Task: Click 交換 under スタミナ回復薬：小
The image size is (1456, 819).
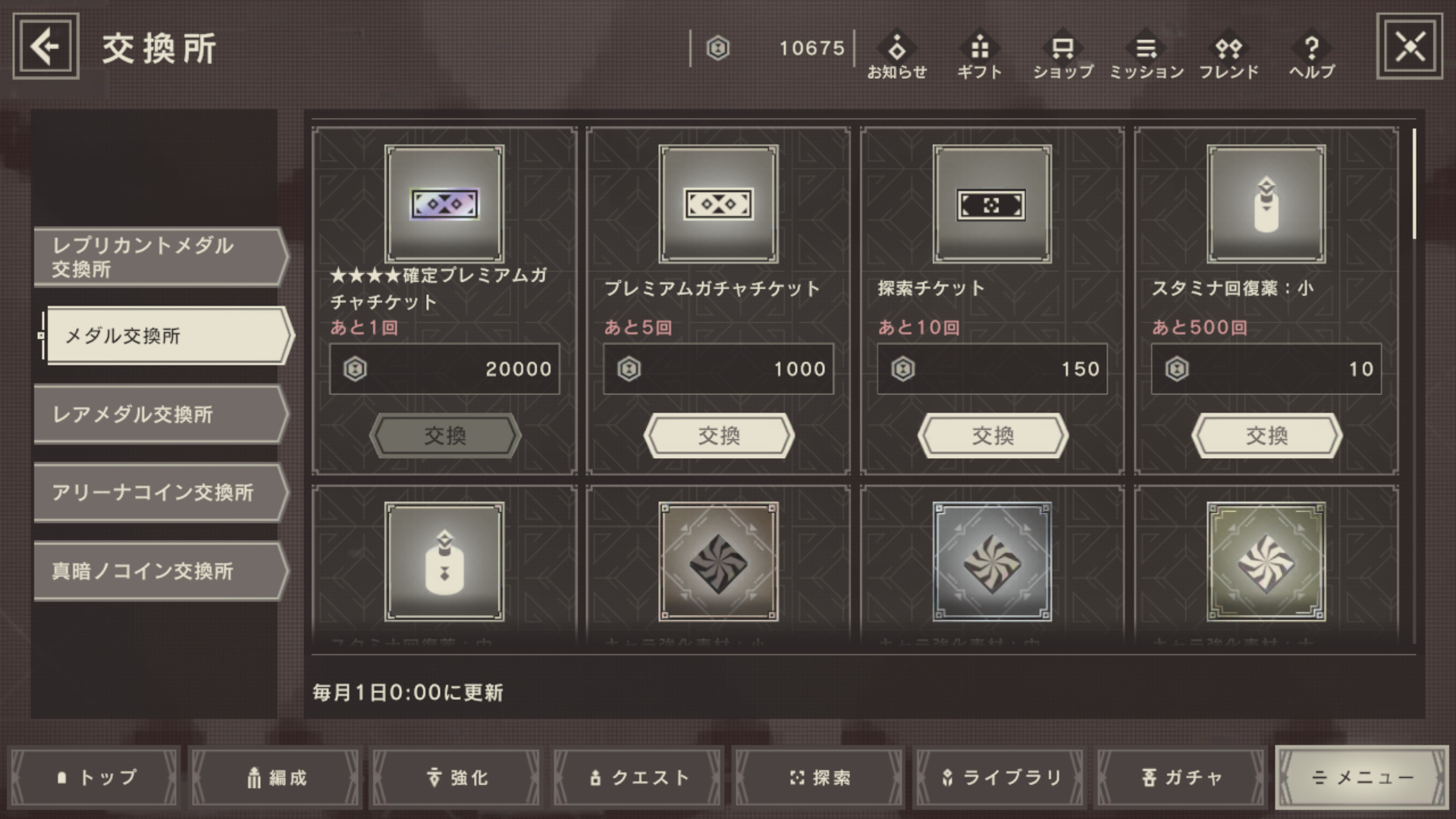Action: point(1266,435)
